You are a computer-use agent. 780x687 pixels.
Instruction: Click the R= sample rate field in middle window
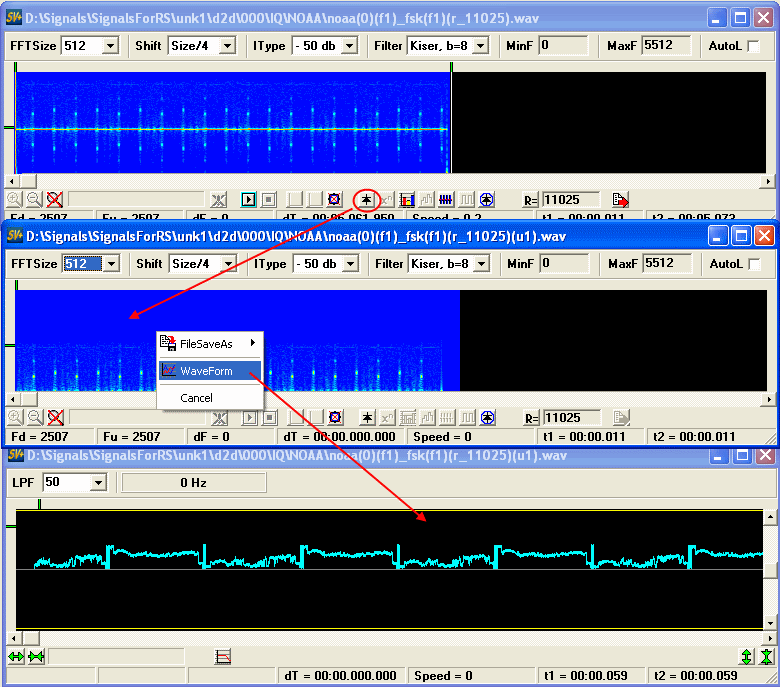(571, 417)
